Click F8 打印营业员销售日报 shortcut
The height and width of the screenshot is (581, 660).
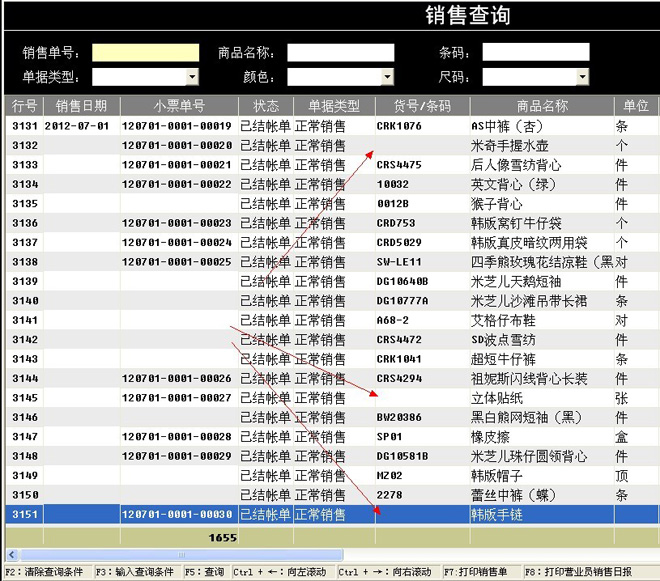click(578, 572)
